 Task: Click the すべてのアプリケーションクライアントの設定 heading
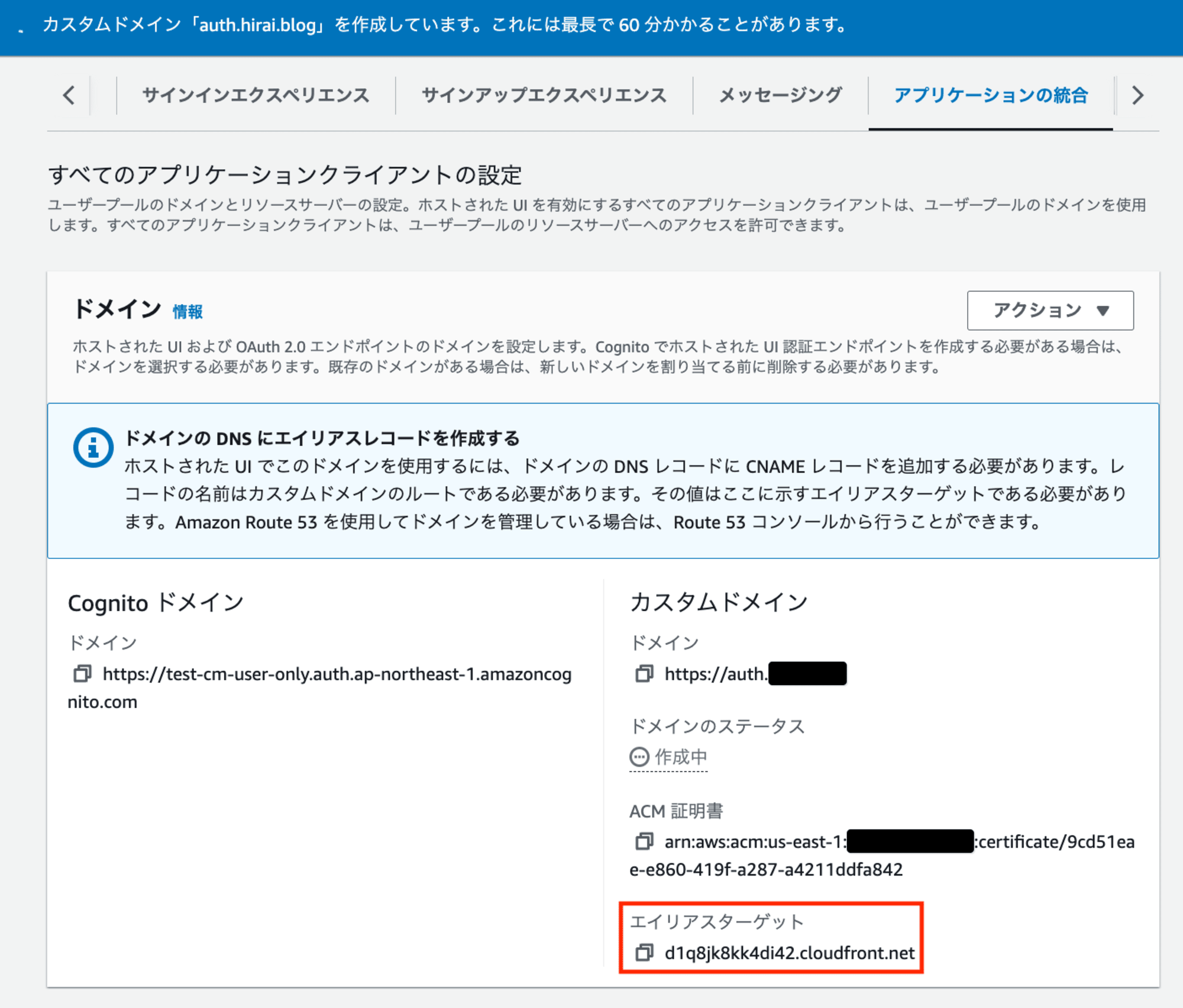pos(285,175)
